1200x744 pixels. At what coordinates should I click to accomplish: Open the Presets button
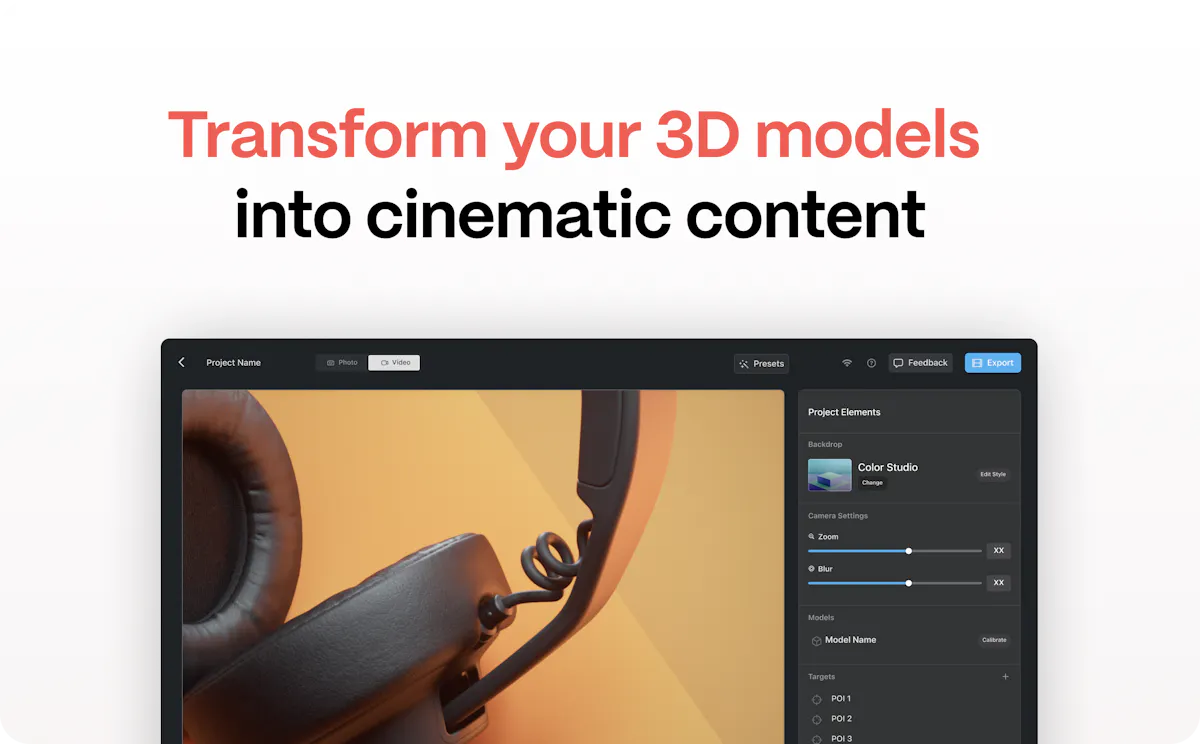point(761,364)
